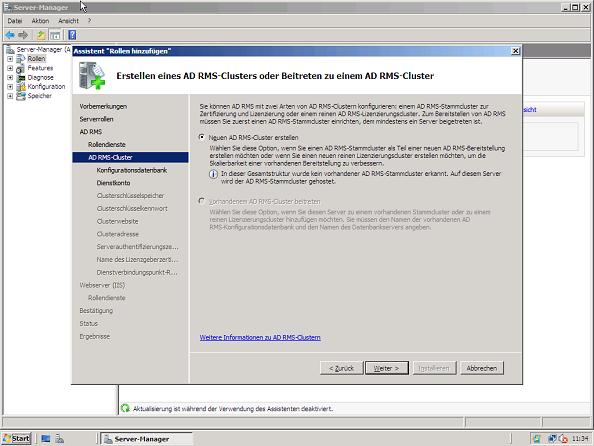Click the Speicher node icon in tree

21,96
